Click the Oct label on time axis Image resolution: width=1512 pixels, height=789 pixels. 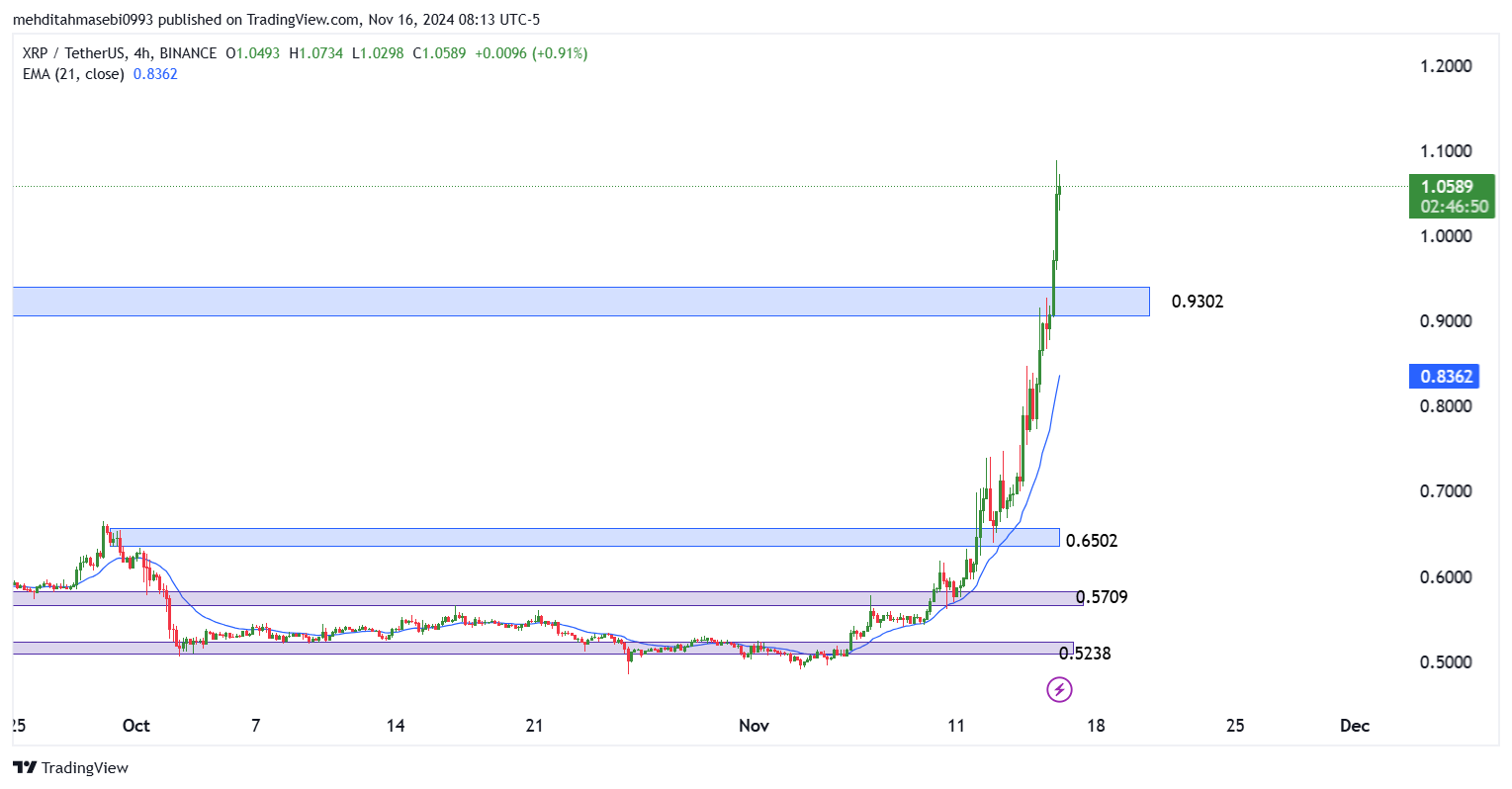click(136, 726)
